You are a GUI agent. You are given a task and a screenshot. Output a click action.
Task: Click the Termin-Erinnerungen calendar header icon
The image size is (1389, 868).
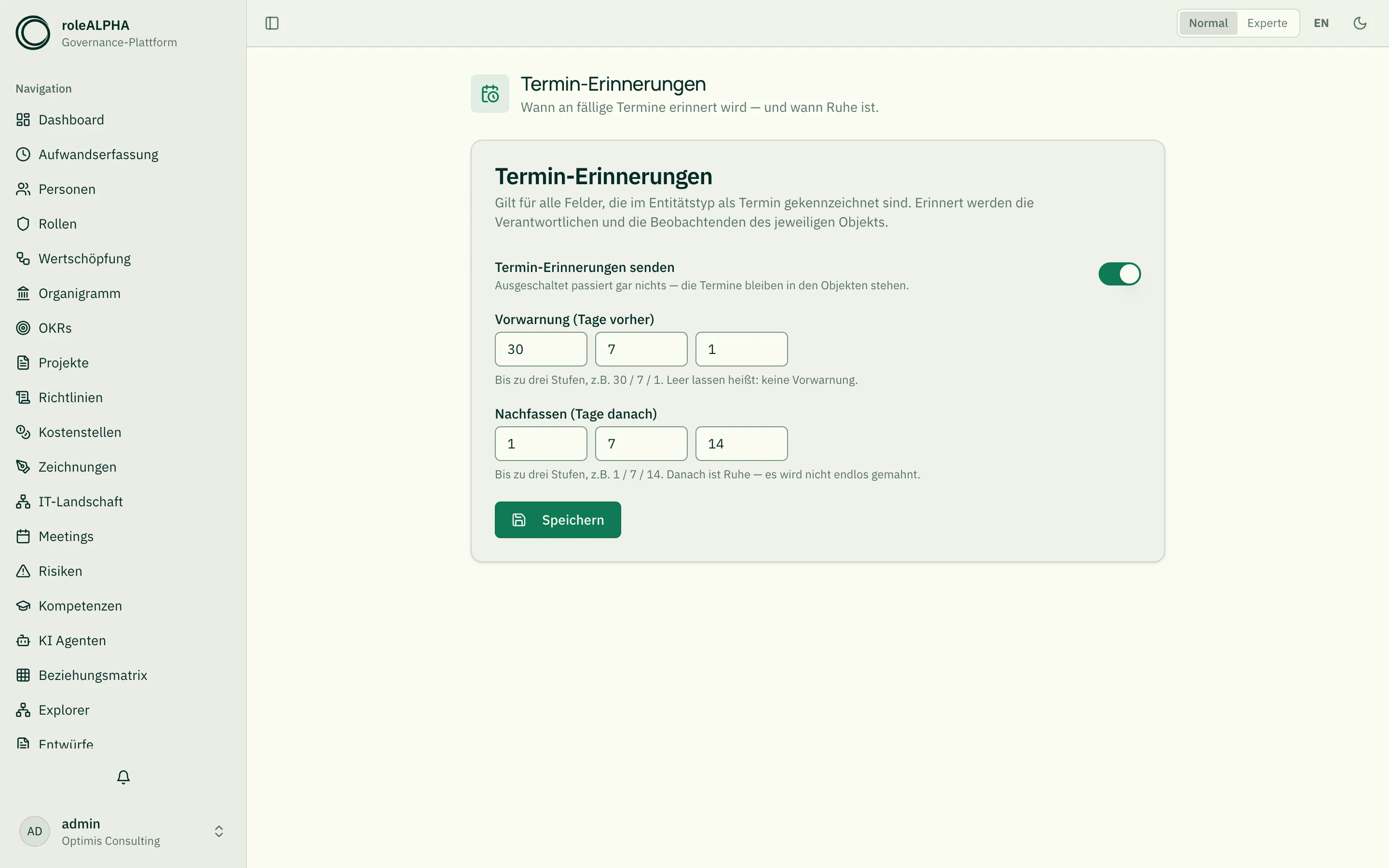click(x=490, y=94)
